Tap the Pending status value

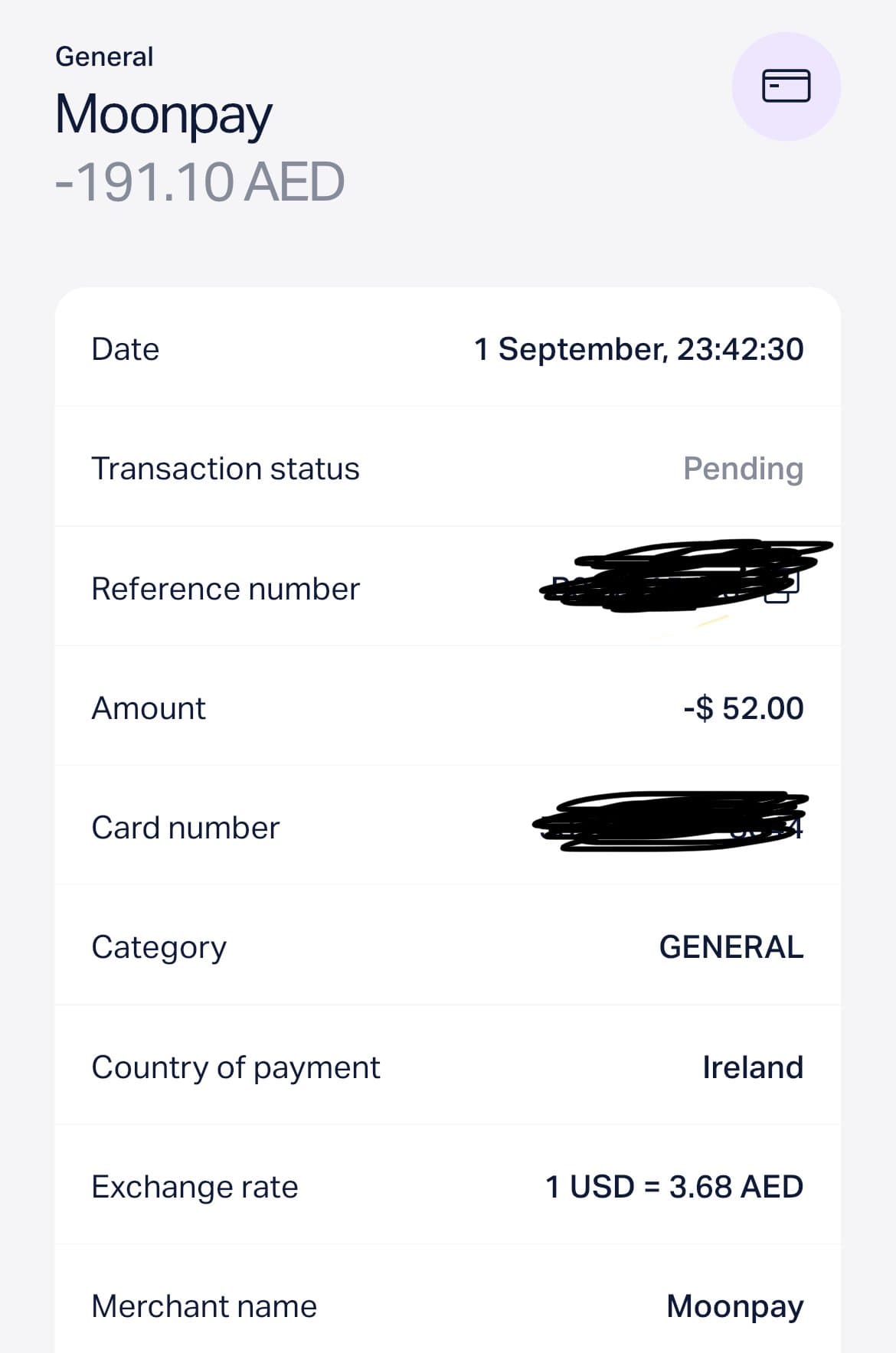point(743,469)
